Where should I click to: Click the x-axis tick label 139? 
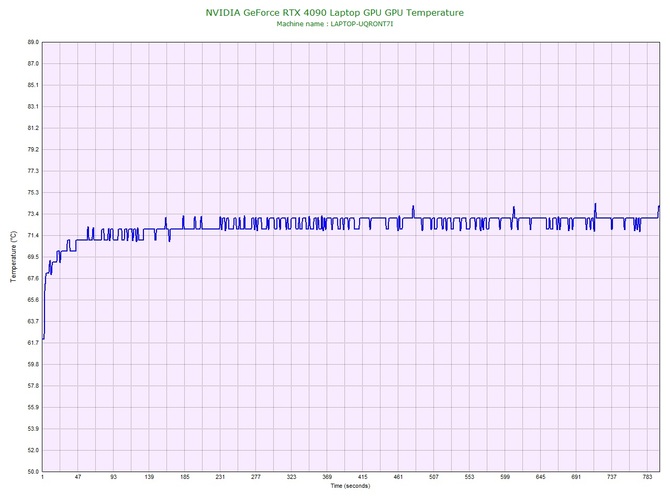coord(149,477)
